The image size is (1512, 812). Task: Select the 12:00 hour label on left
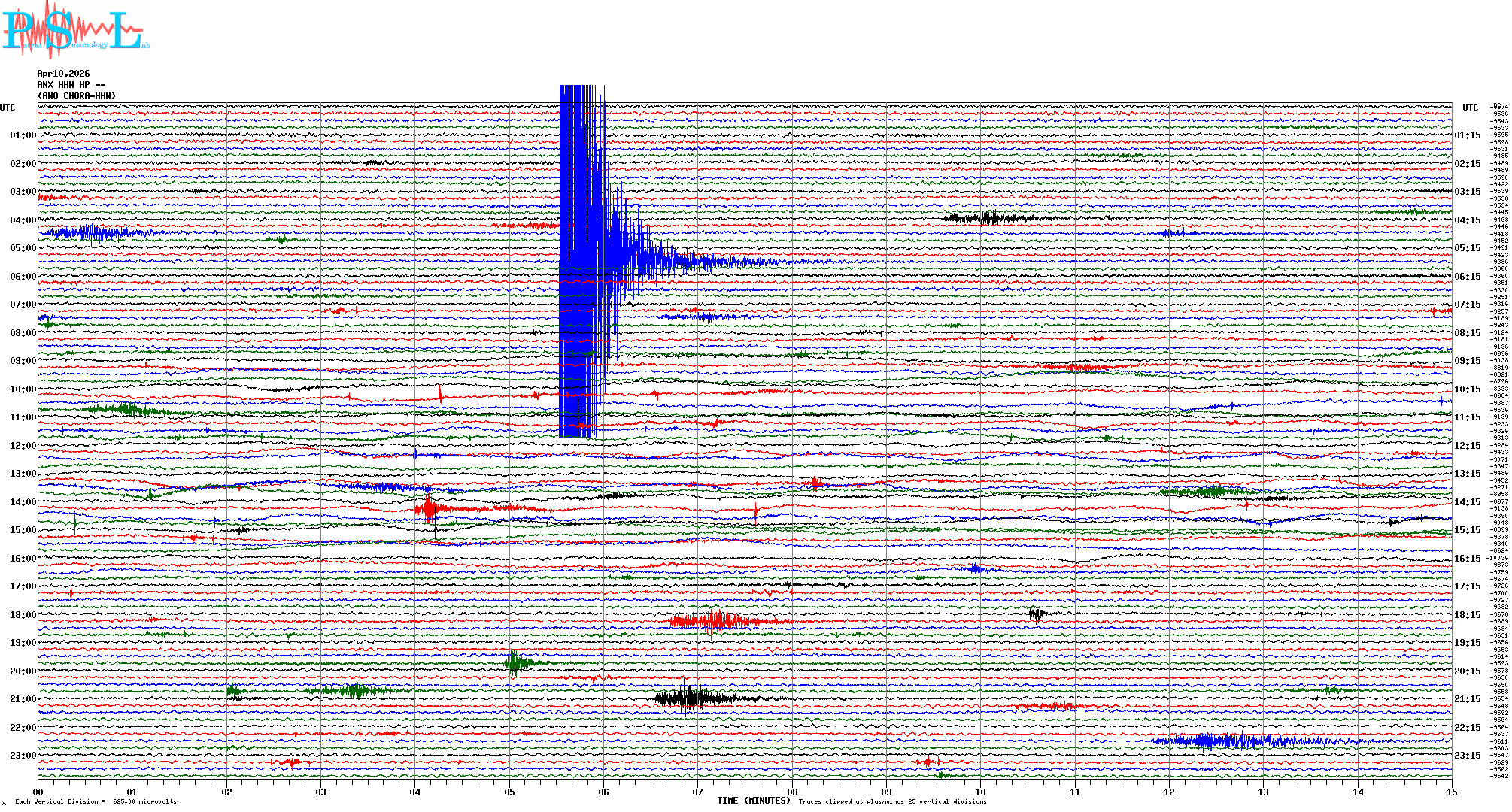(23, 446)
